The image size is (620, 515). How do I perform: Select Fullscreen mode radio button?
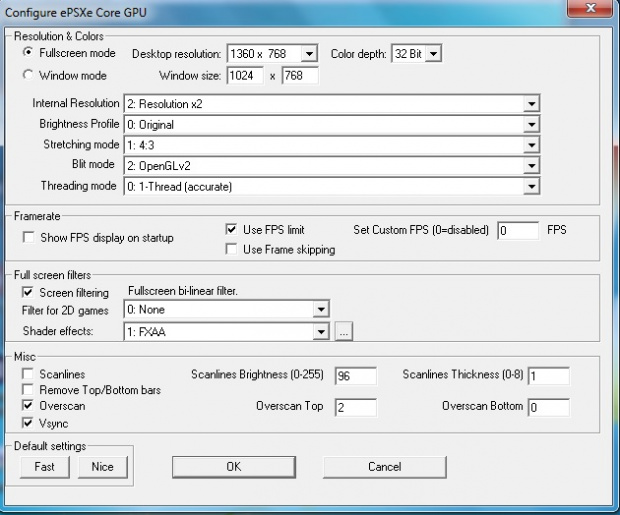28,52
